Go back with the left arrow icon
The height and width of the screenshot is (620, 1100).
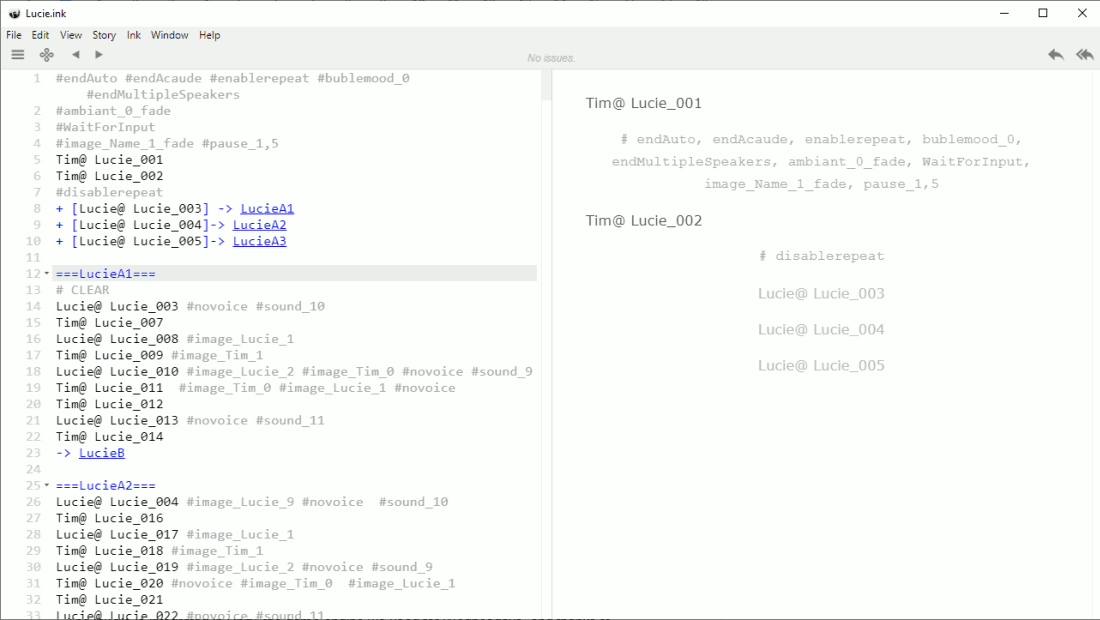point(75,55)
